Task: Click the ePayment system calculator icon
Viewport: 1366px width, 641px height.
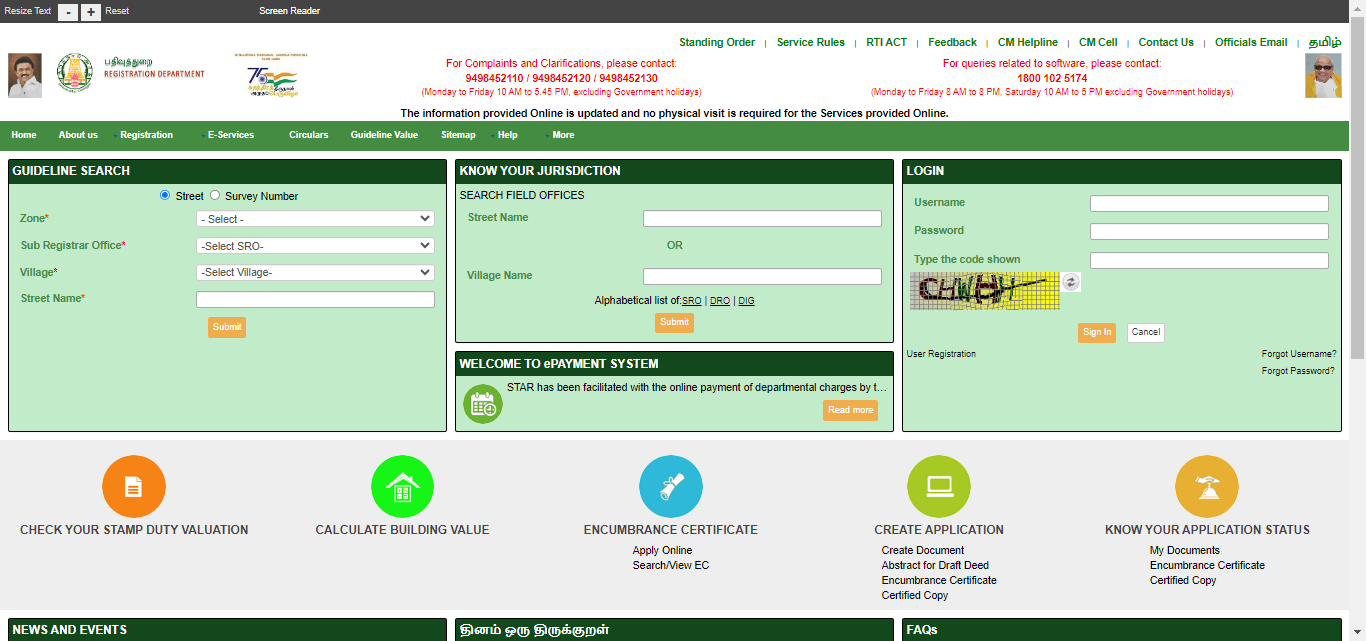Action: pyautogui.click(x=482, y=405)
